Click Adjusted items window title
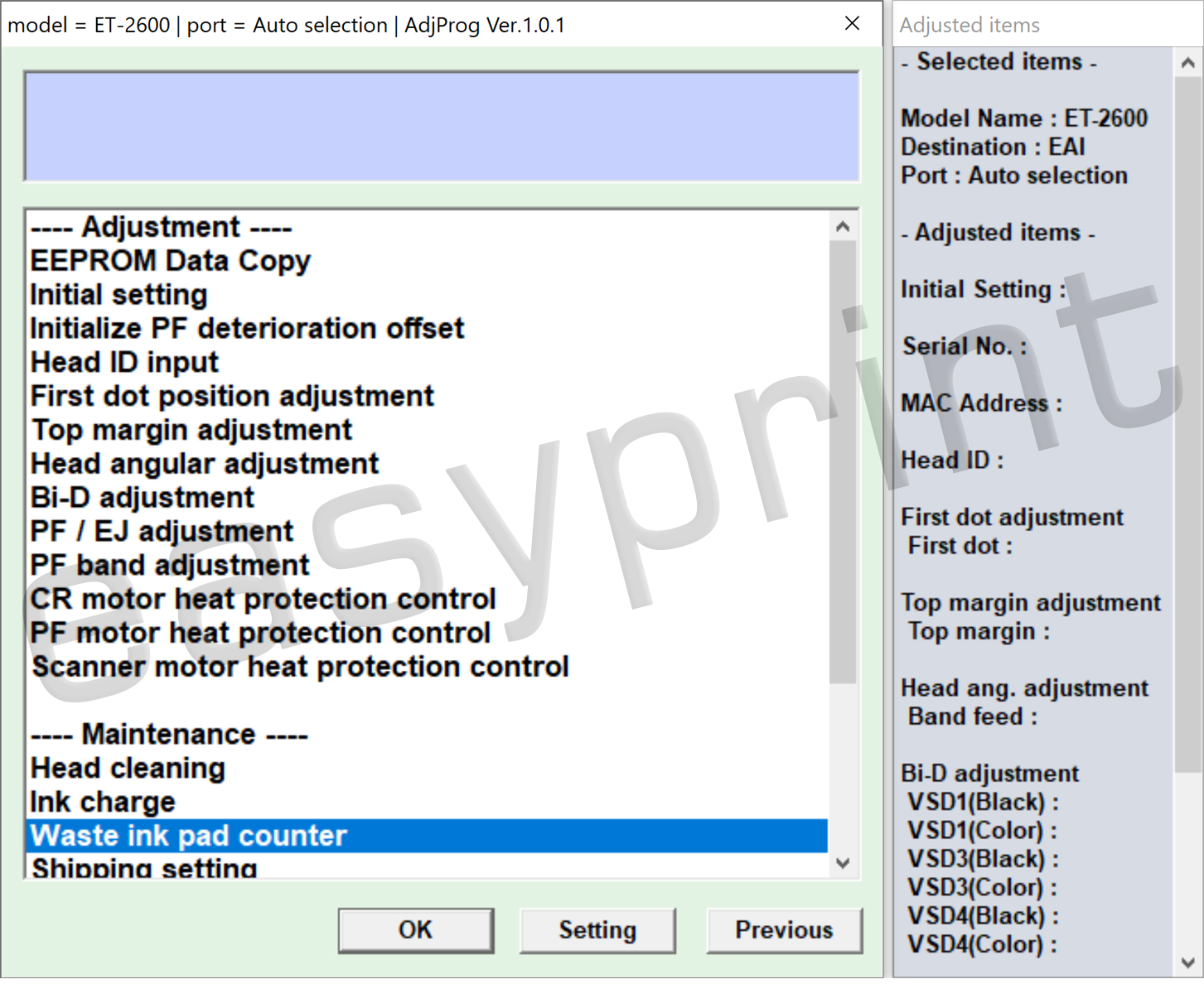The height and width of the screenshot is (989, 1204). 969,25
